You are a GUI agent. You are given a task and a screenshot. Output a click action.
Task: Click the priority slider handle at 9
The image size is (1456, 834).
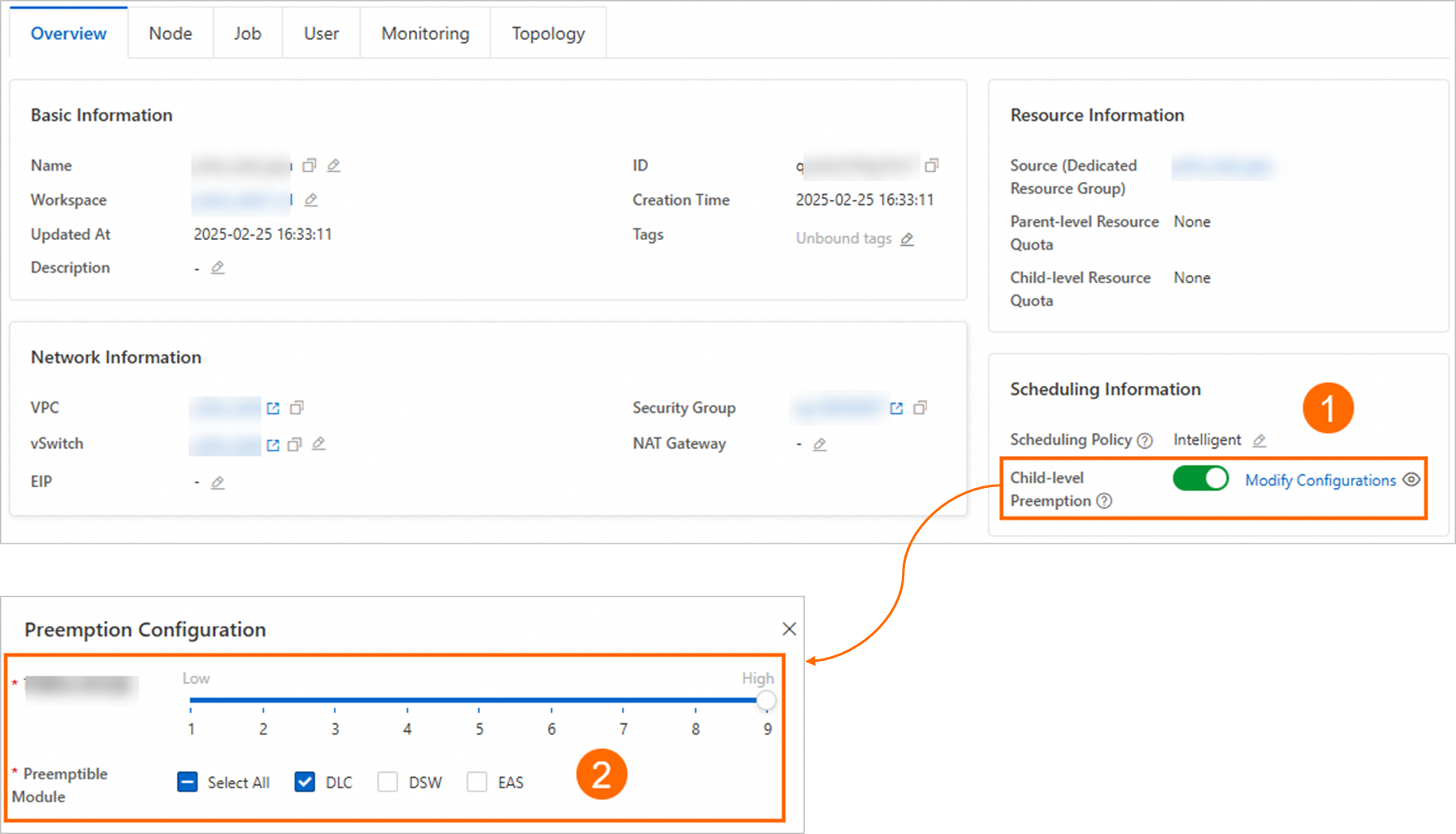[766, 700]
